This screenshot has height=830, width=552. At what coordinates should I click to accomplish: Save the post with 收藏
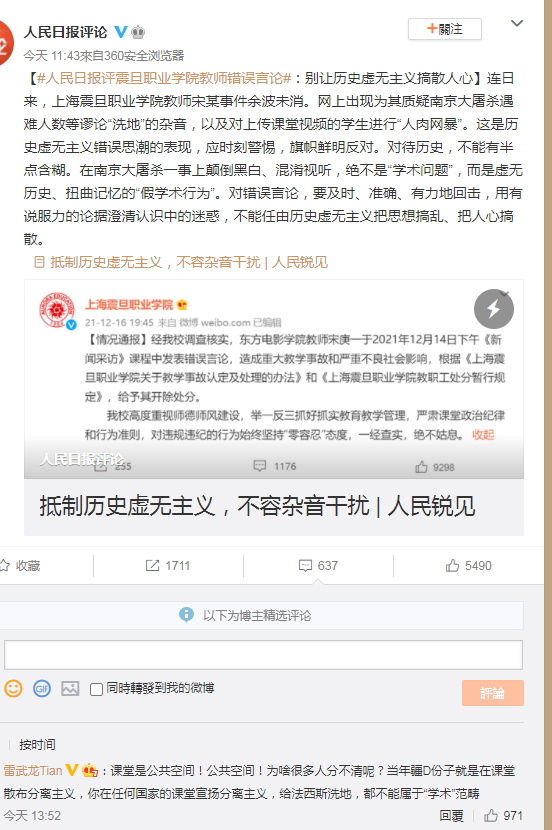coord(21,565)
